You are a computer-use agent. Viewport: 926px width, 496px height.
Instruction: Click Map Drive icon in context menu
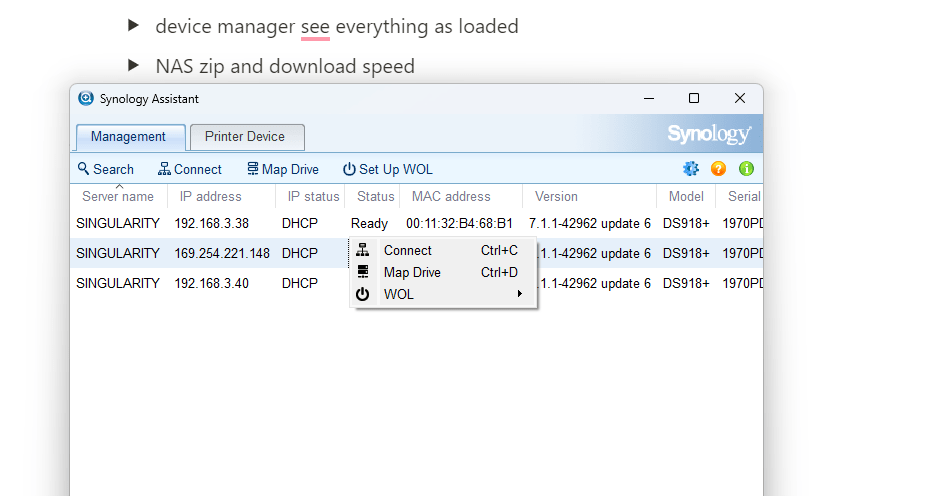point(363,272)
